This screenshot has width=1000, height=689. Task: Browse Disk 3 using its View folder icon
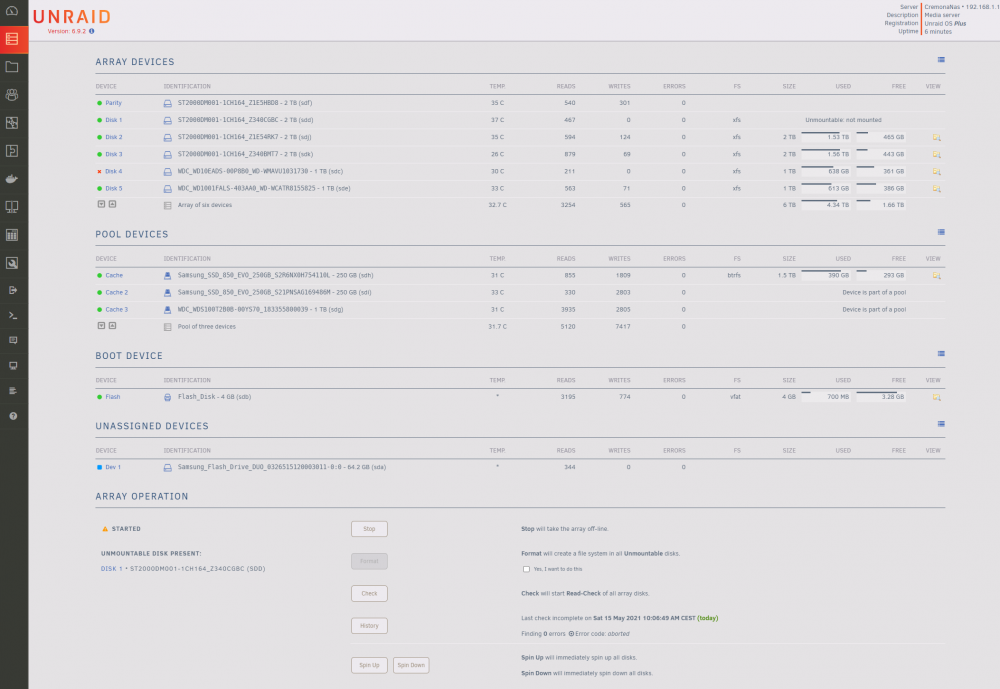coord(936,154)
